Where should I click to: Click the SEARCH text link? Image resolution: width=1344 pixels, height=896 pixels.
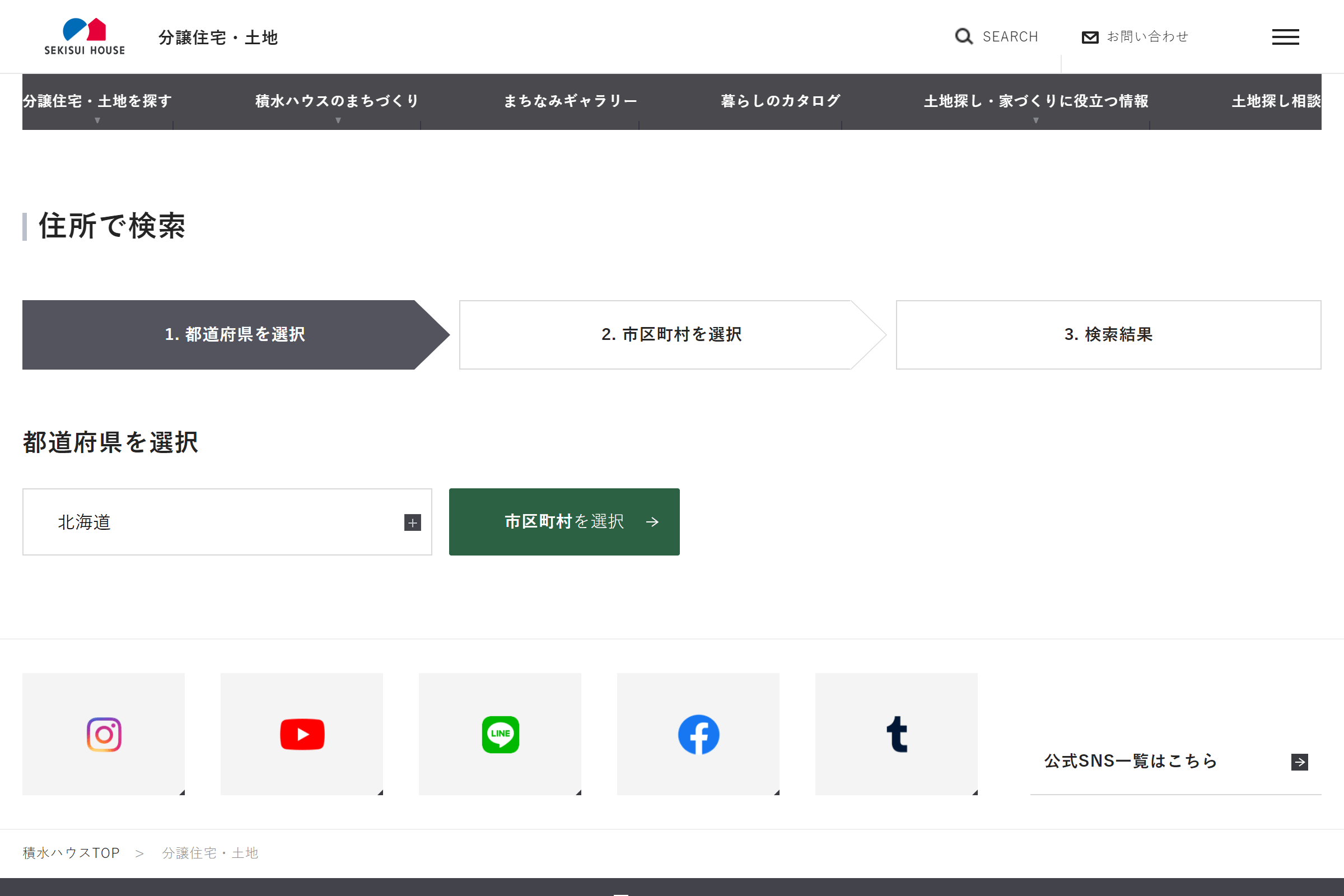click(x=1010, y=37)
